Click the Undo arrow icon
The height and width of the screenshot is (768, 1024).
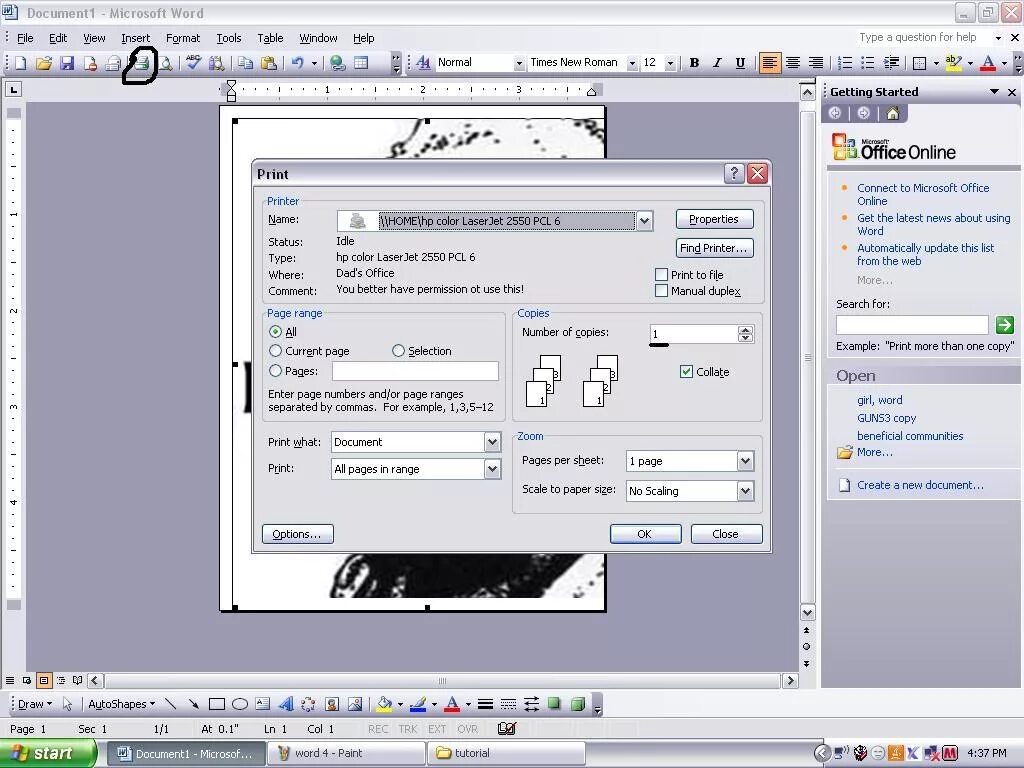coord(298,63)
